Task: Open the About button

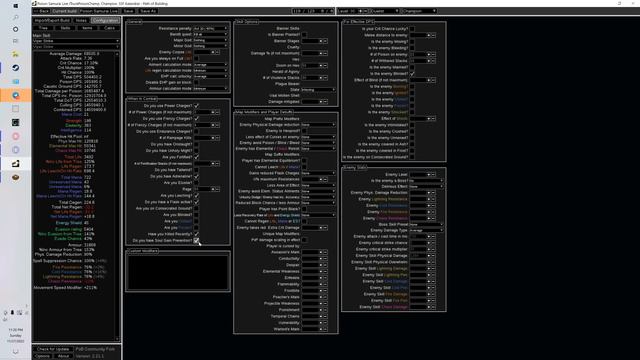Action: pos(63,356)
